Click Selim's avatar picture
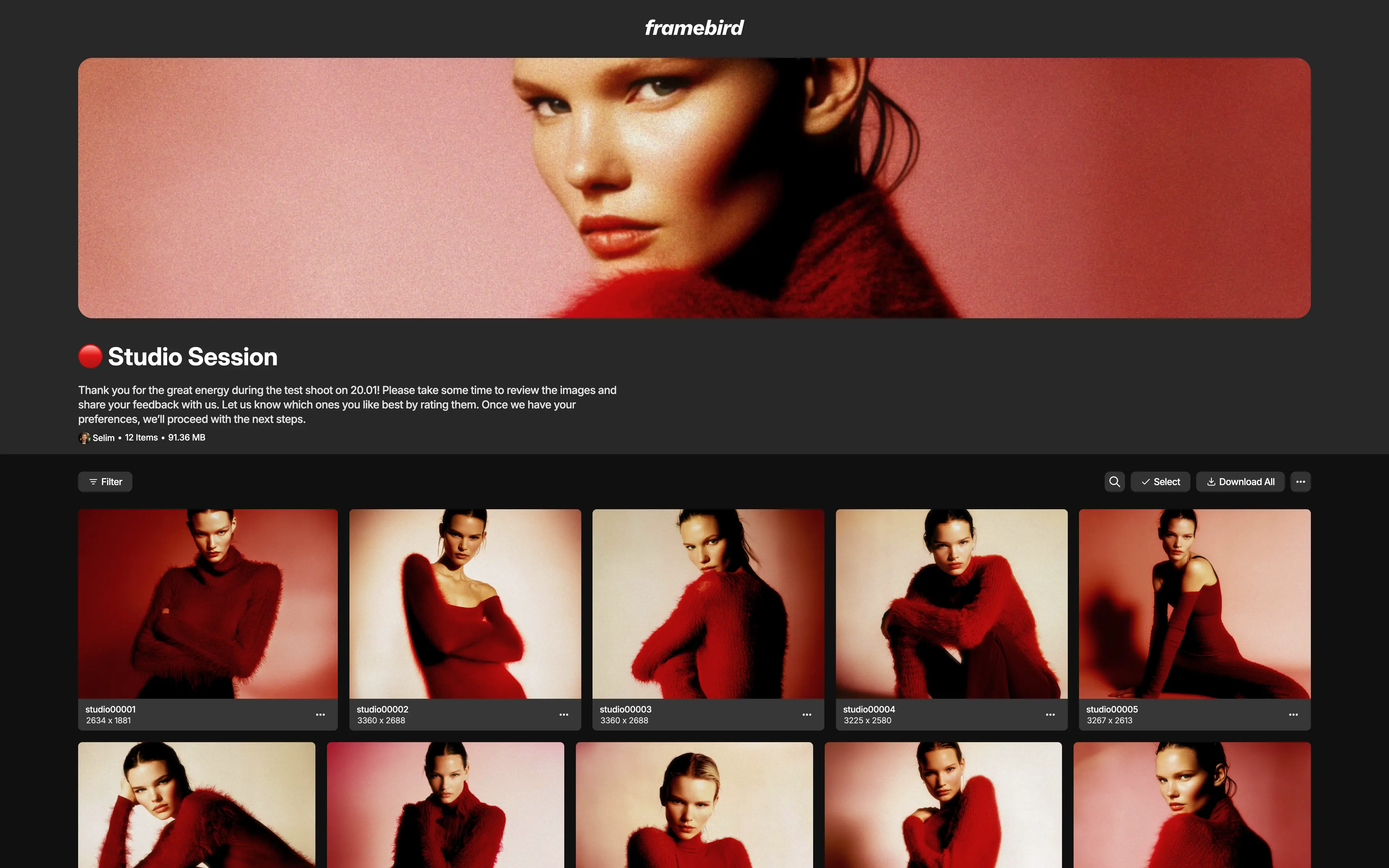Image resolution: width=1389 pixels, height=868 pixels. coord(84,438)
